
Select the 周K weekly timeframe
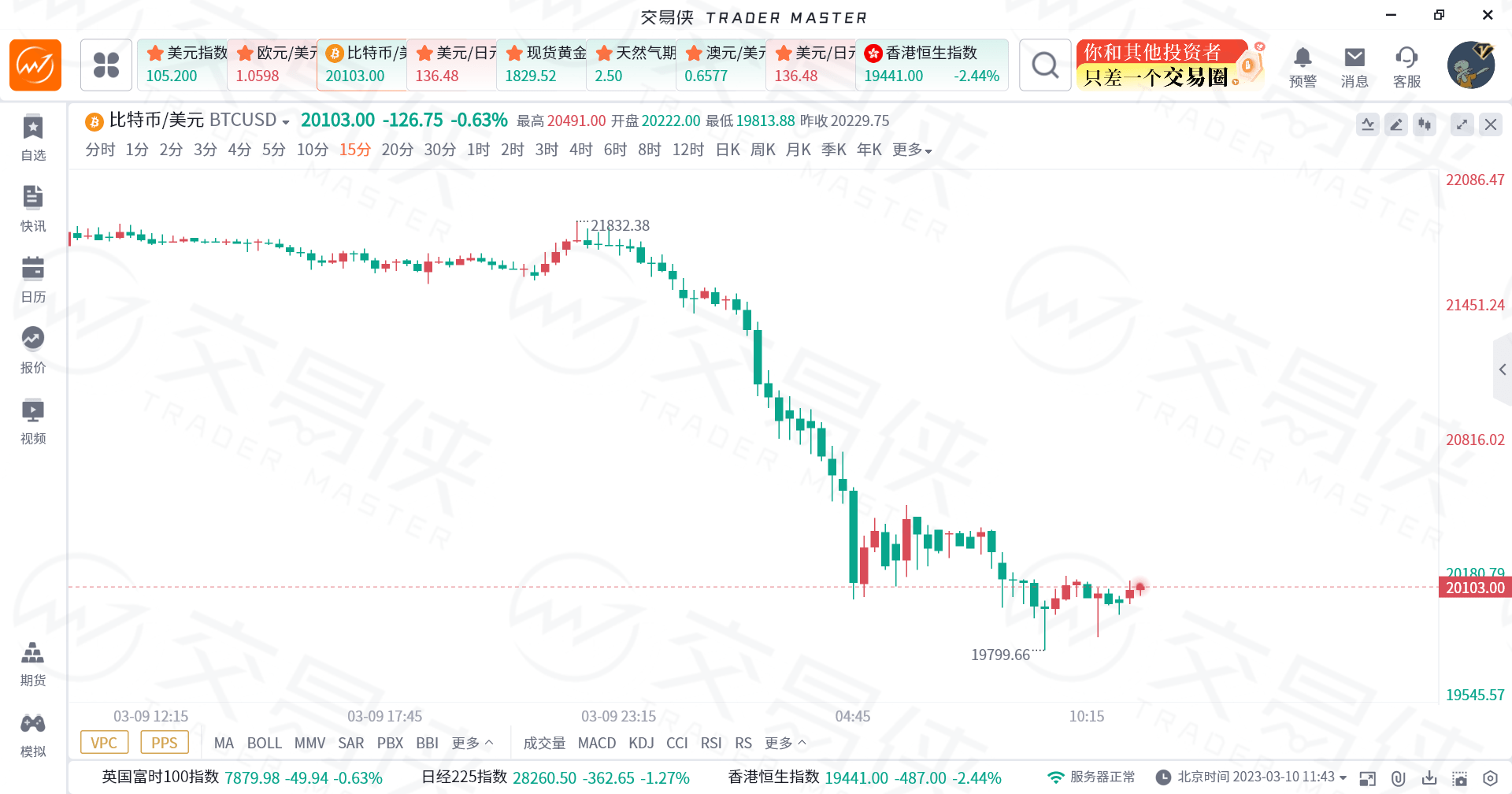pyautogui.click(x=763, y=150)
